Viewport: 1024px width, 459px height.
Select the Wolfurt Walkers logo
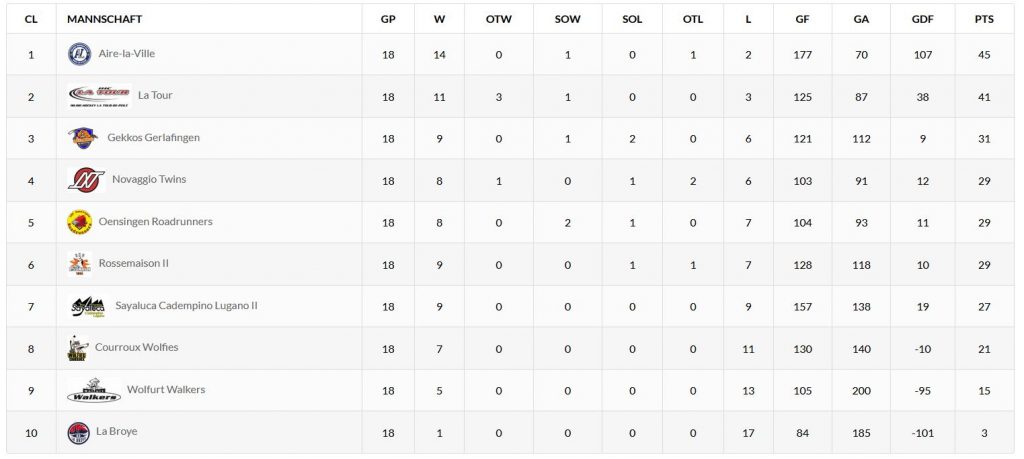(x=94, y=390)
